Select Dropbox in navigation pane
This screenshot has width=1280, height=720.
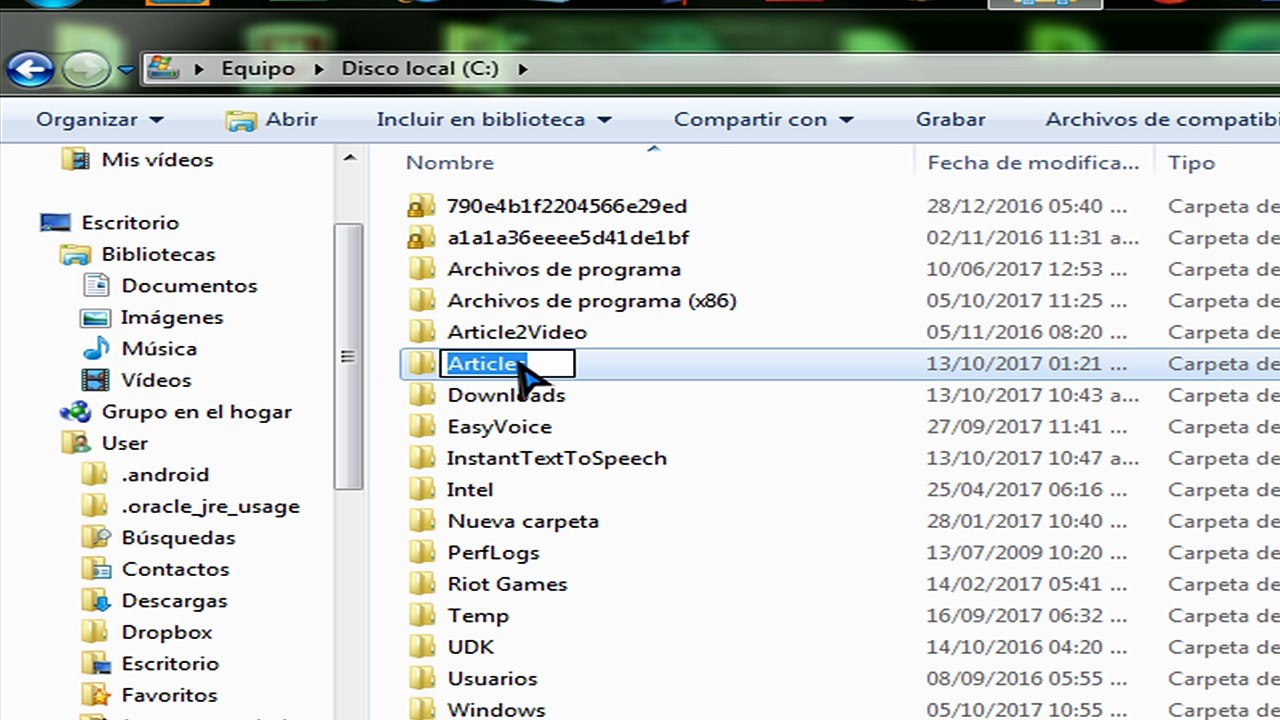(167, 632)
